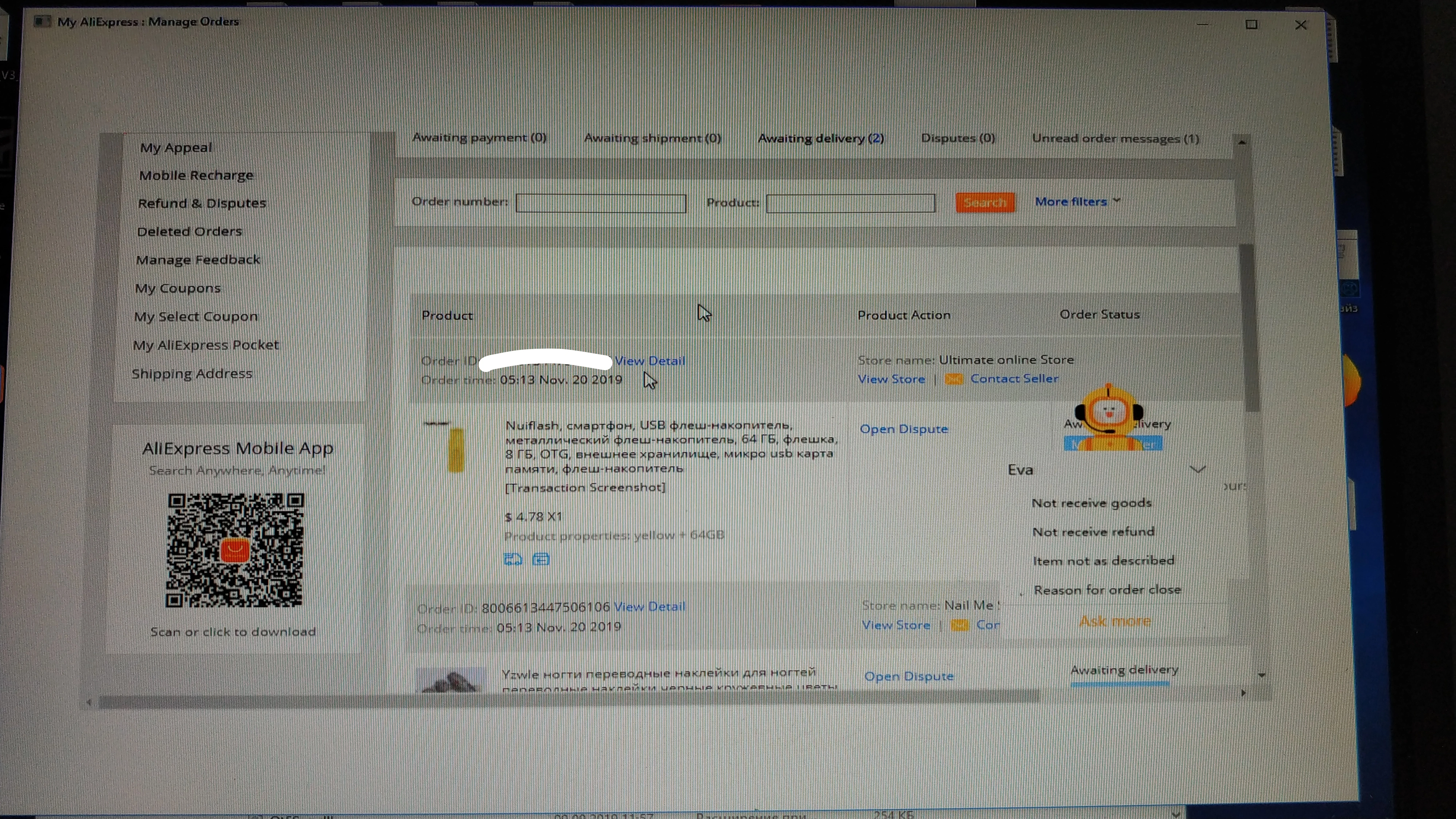The height and width of the screenshot is (819, 1456).
Task: Click the envelope icon in Nail Me store row
Action: tap(959, 625)
